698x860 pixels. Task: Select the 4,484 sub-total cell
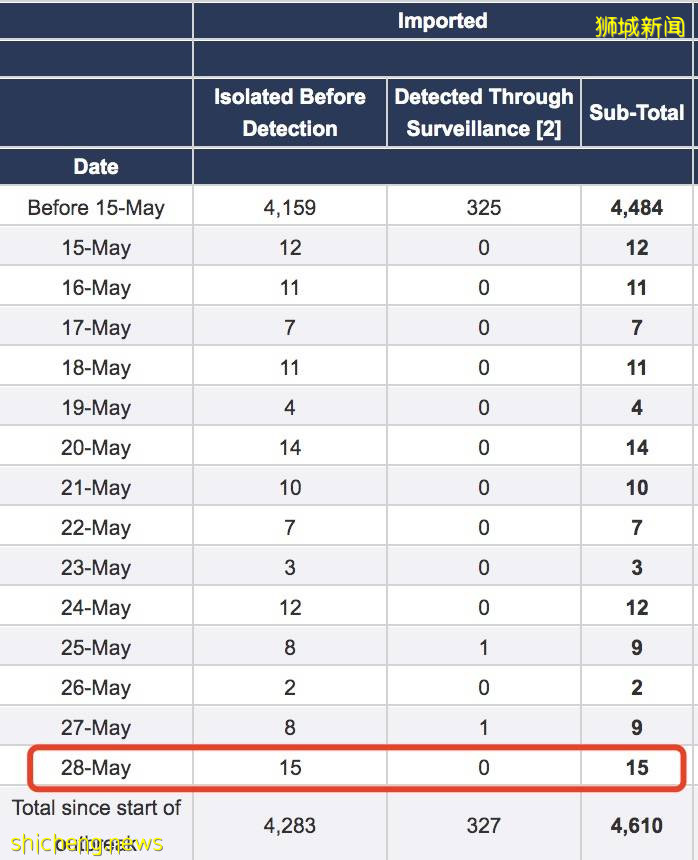click(x=637, y=208)
